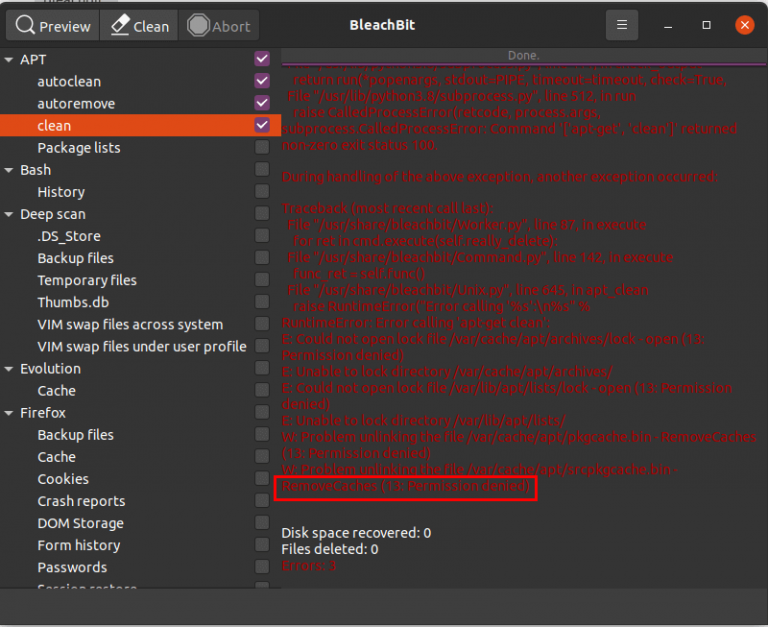The height and width of the screenshot is (627, 768).
Task: Uncheck the APT group checkbox
Action: point(262,59)
